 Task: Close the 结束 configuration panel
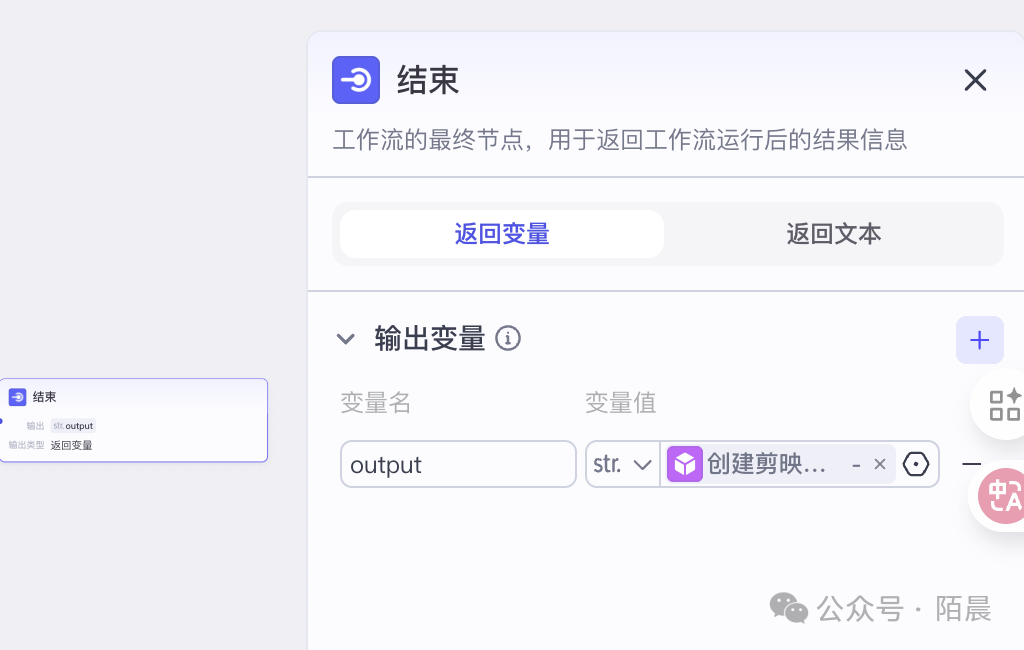pos(975,80)
